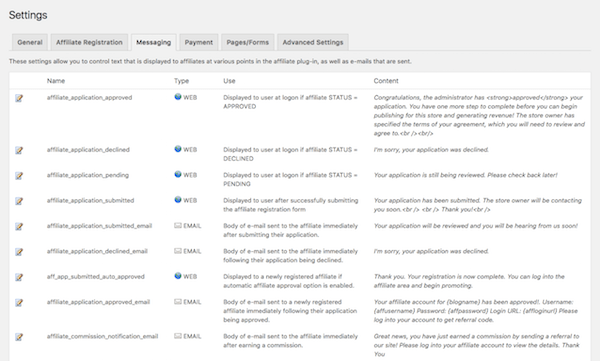Click 'Displayed to user at logon if affiliate STATUS = APPROVED'

click(x=290, y=102)
